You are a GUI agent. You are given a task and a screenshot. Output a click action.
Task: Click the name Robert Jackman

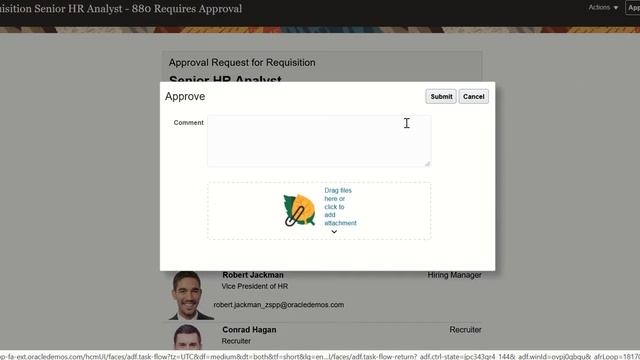tap(253, 275)
